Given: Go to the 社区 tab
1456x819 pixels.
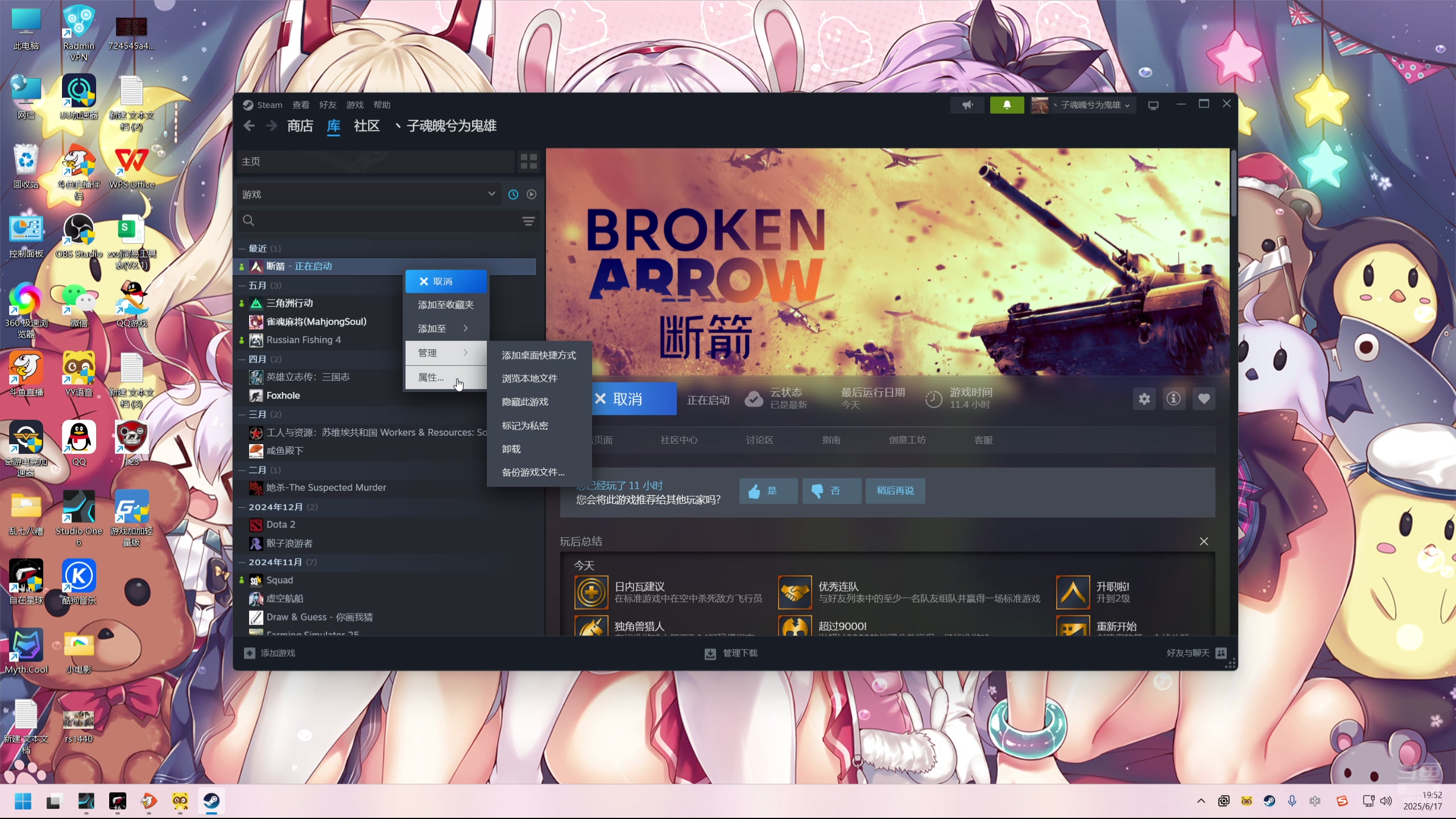Looking at the screenshot, I should [367, 126].
